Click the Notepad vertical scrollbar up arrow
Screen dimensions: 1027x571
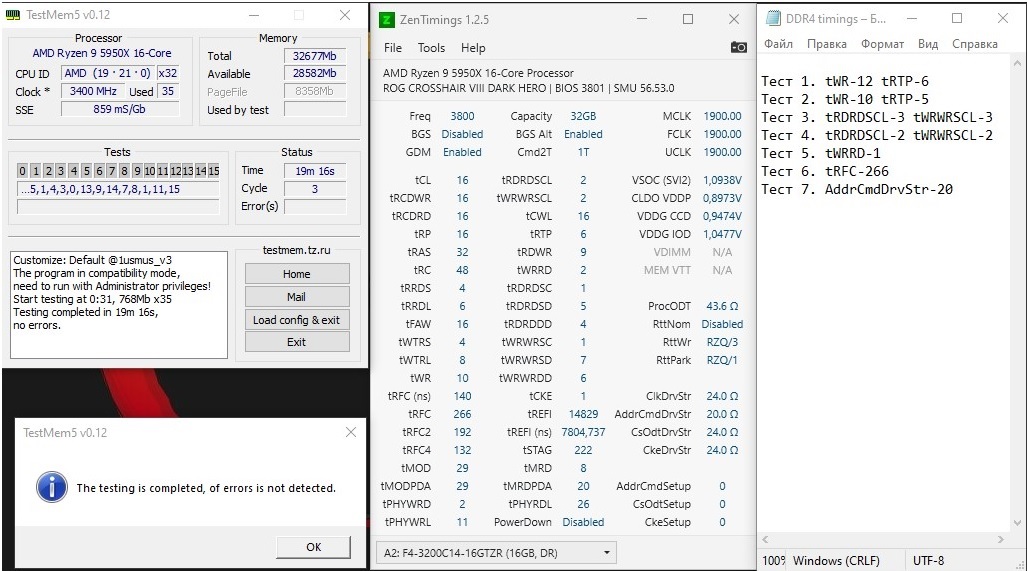(x=1017, y=64)
